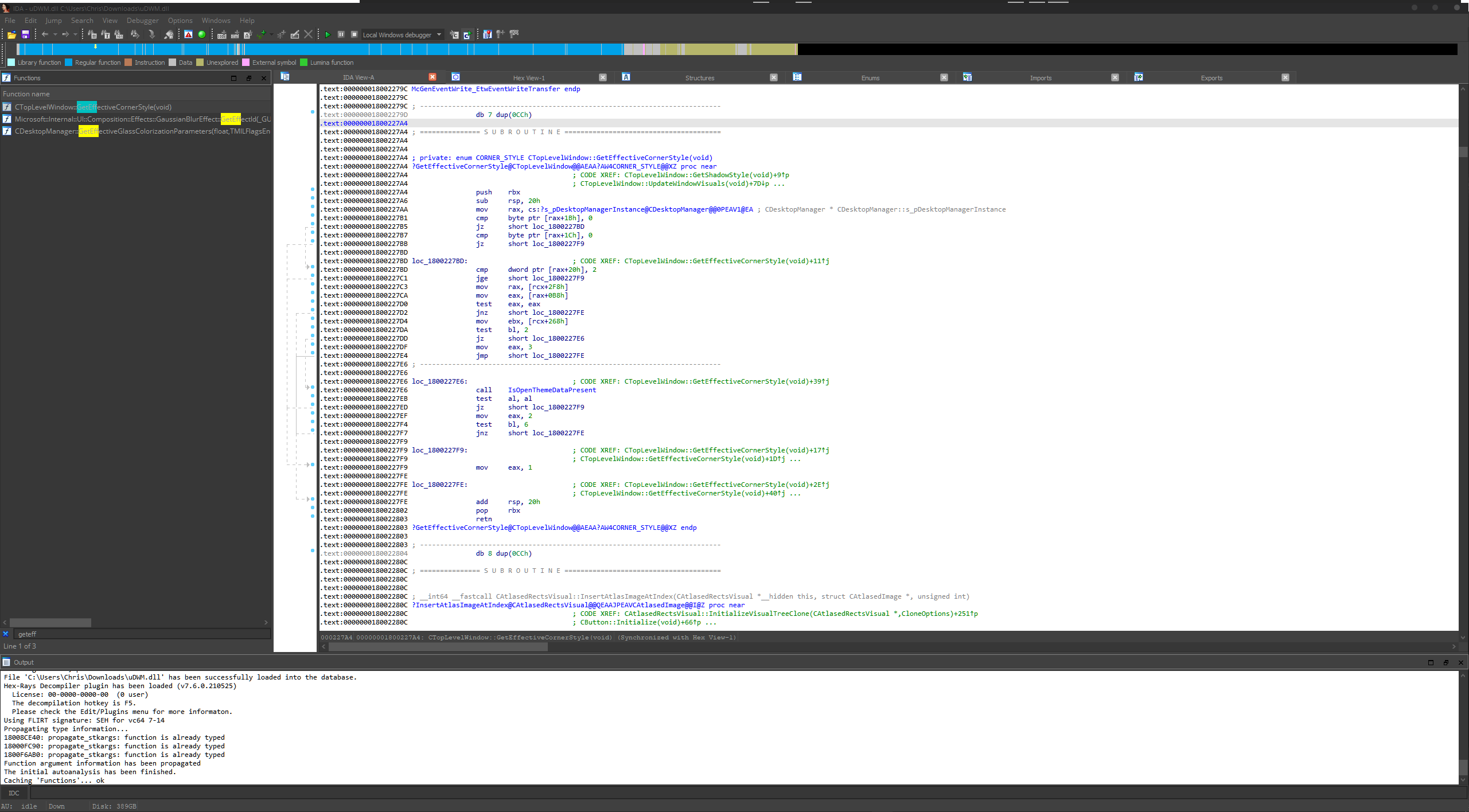
Task: Switch to the Imports tab
Action: pyautogui.click(x=1040, y=78)
